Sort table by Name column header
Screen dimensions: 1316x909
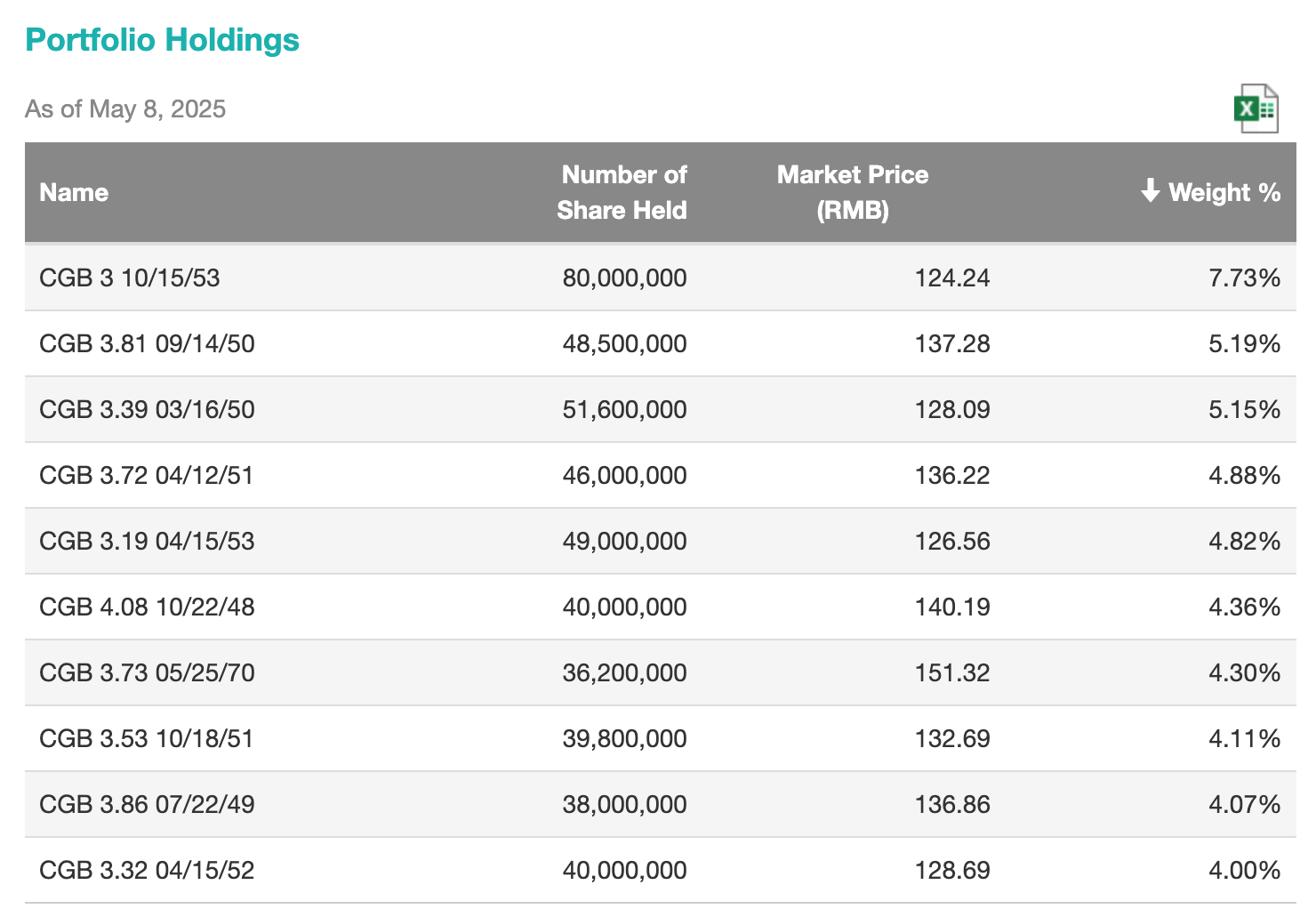74,192
